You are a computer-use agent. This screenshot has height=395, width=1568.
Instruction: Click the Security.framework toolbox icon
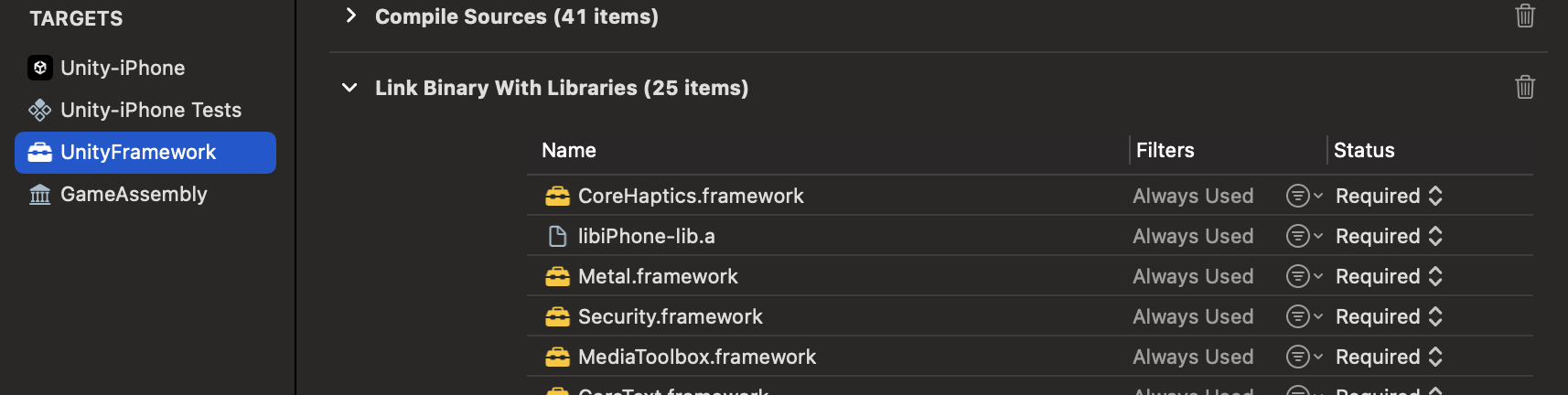(x=557, y=316)
